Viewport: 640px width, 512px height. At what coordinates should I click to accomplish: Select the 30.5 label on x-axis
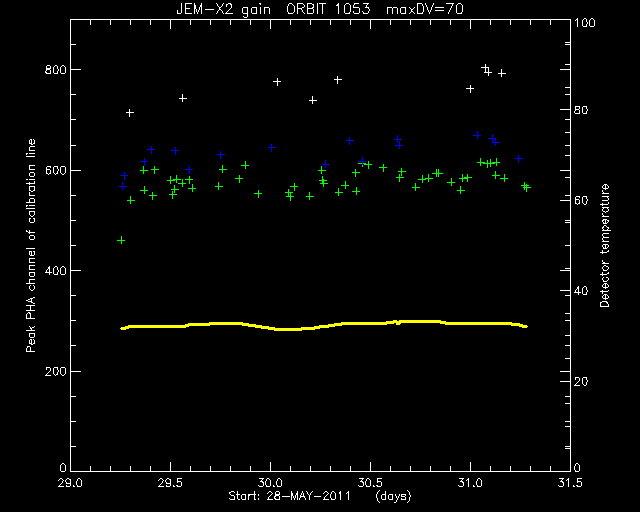pyautogui.click(x=370, y=483)
